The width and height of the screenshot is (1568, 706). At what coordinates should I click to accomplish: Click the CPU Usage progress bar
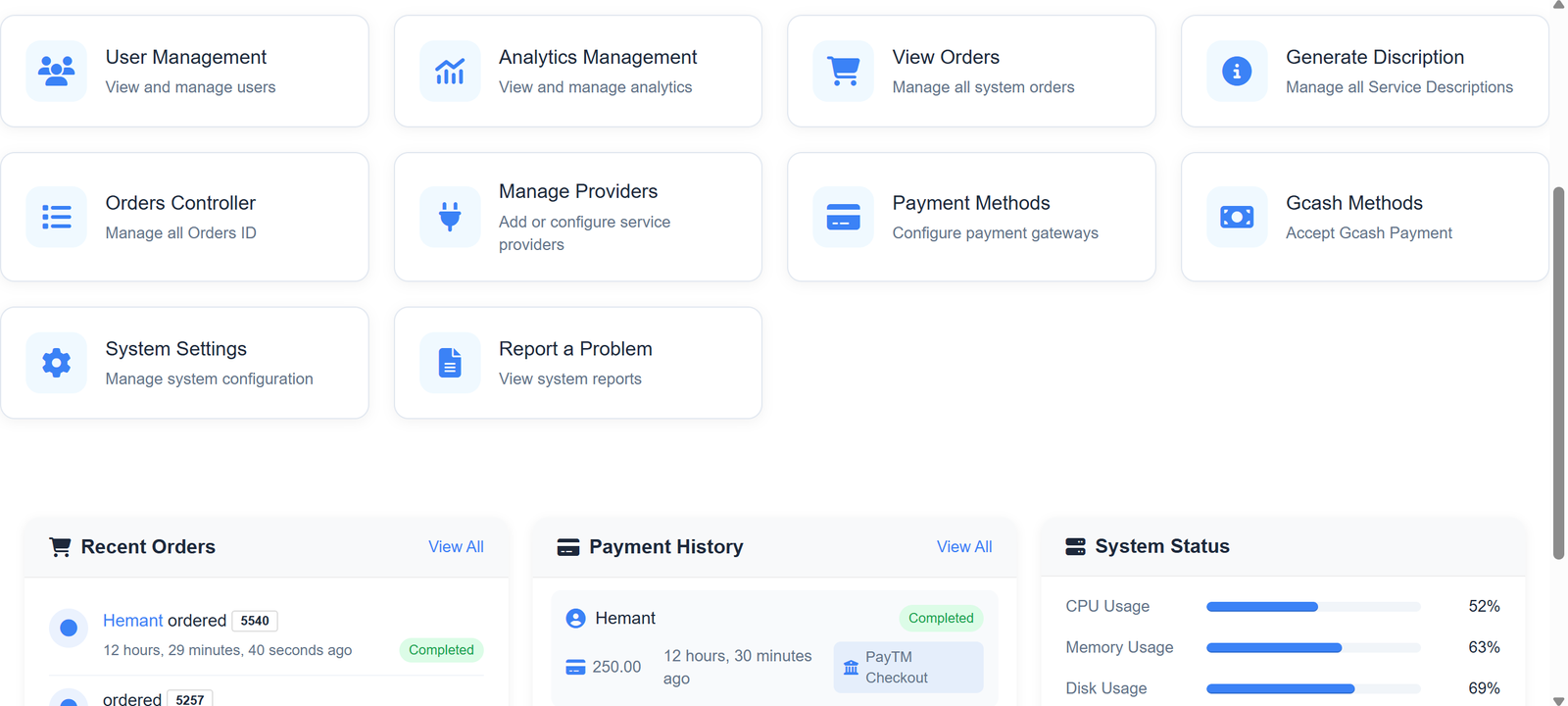point(1312,607)
